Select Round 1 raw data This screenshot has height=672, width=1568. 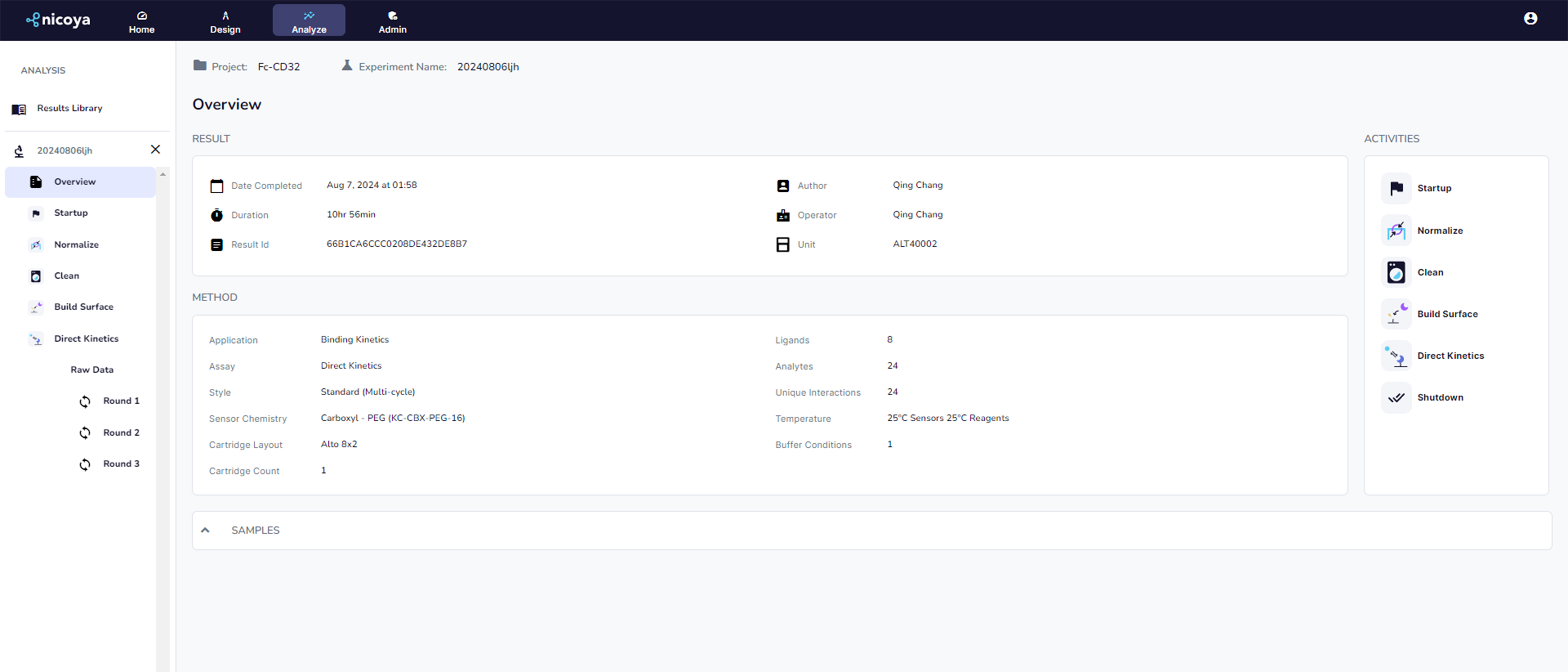tap(120, 400)
